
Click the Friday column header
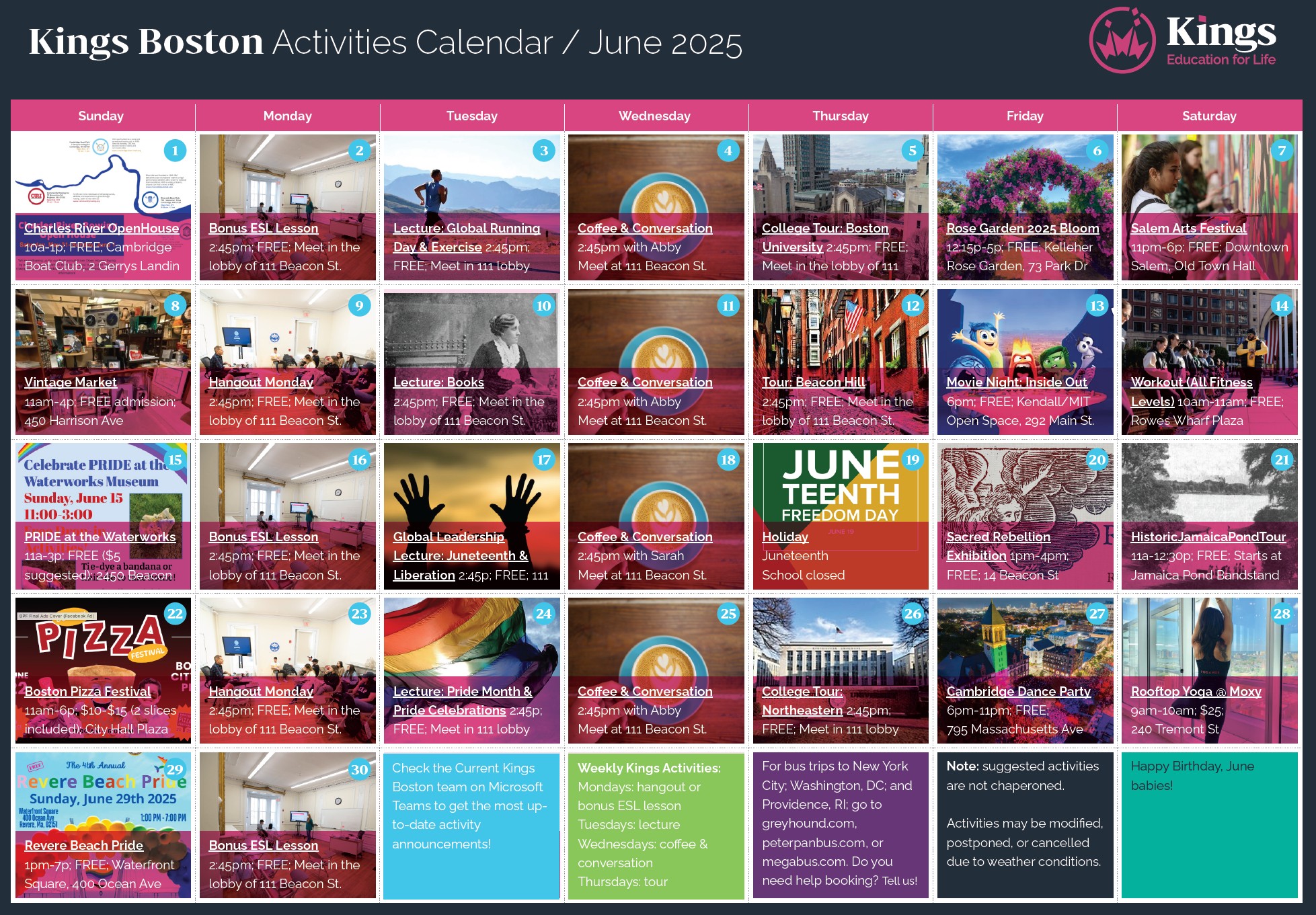click(x=1025, y=116)
